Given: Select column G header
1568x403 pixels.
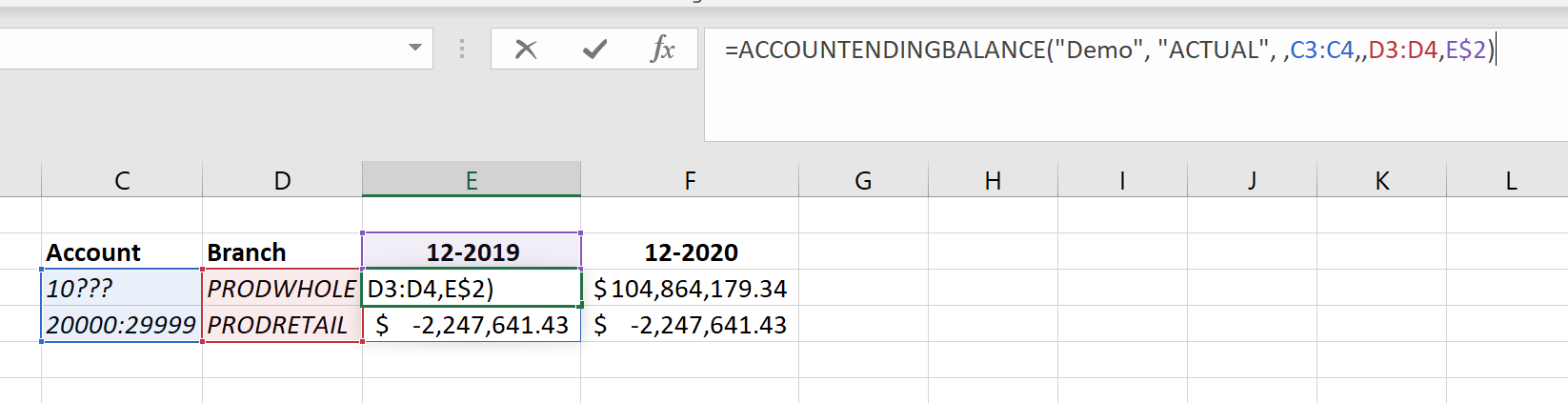Looking at the screenshot, I should 863,180.
